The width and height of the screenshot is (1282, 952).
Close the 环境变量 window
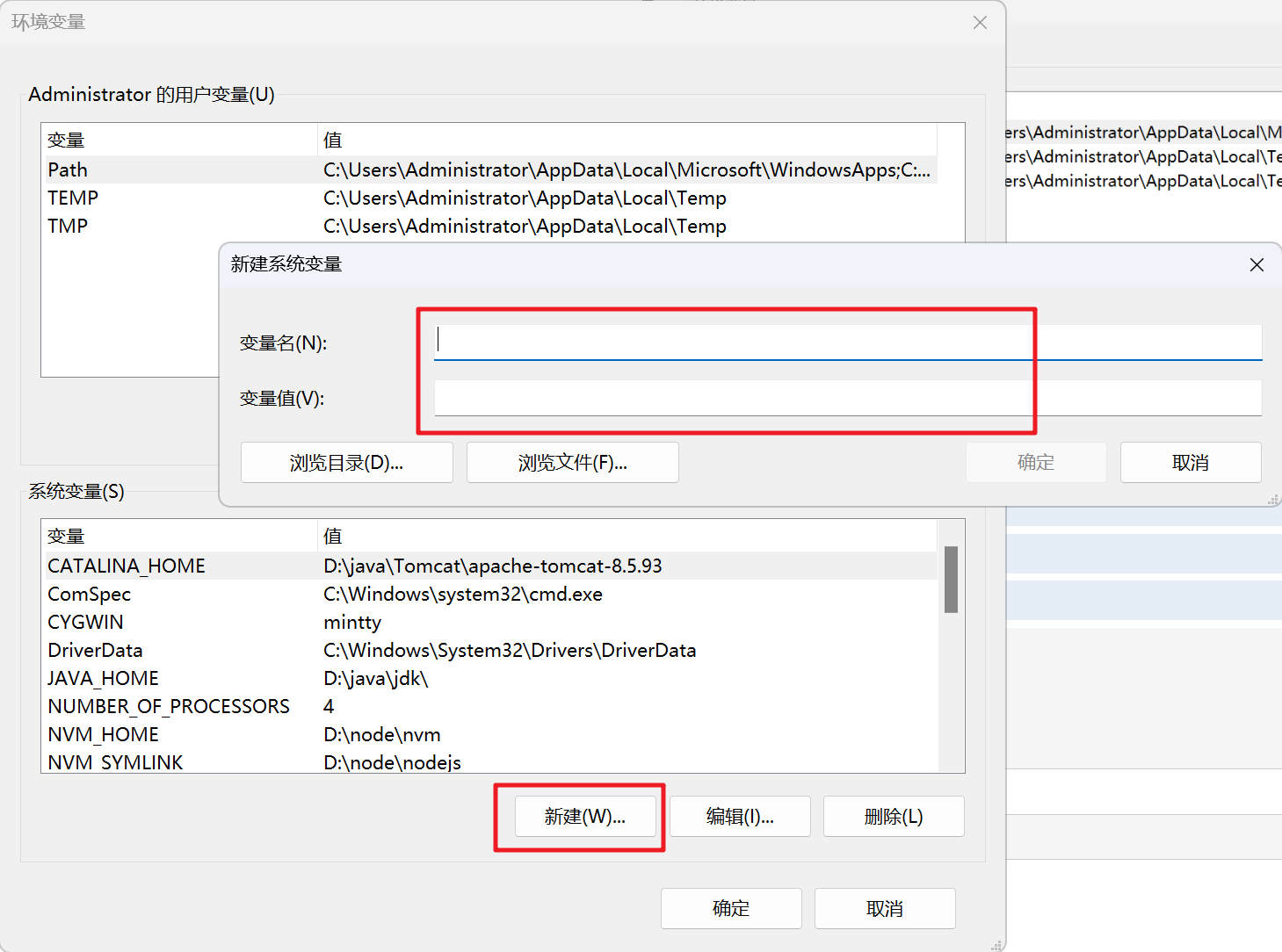point(980,23)
